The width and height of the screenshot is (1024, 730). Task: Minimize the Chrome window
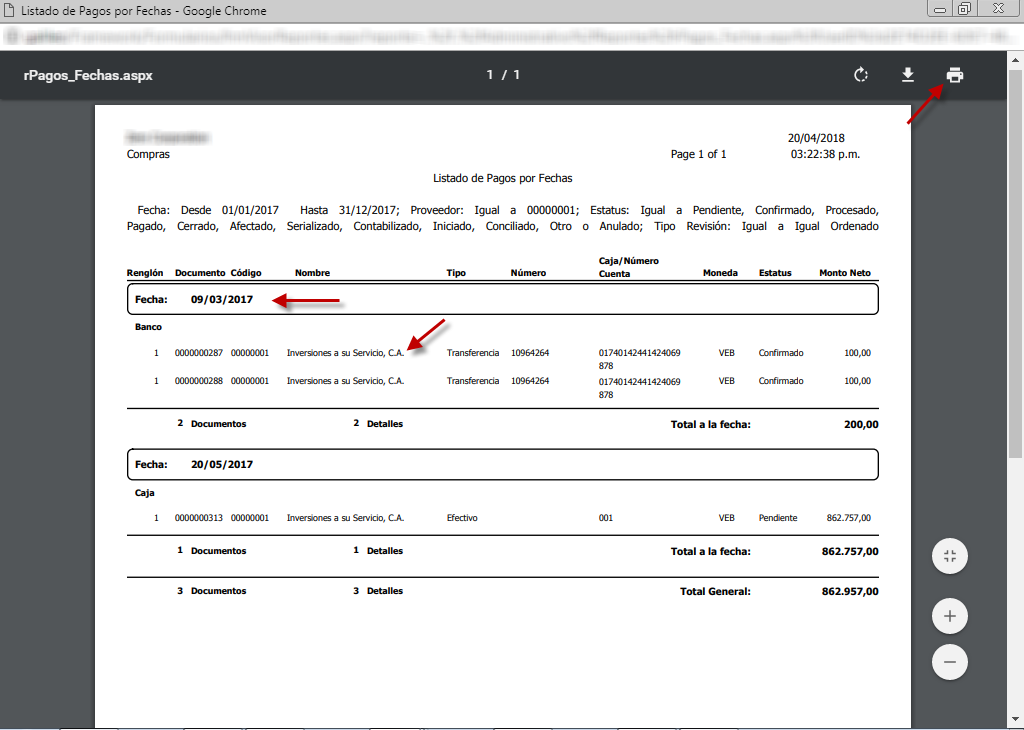940,9
